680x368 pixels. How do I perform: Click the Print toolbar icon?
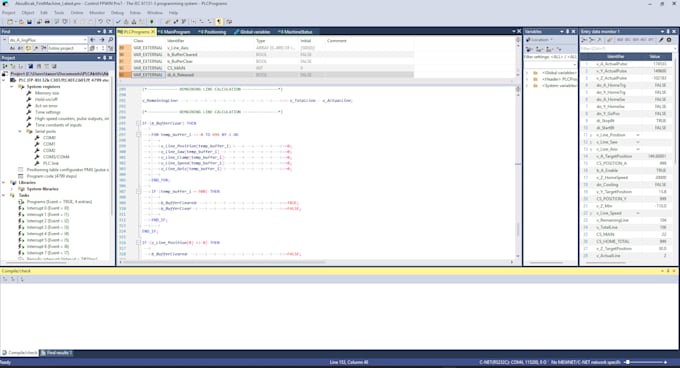pos(47,21)
